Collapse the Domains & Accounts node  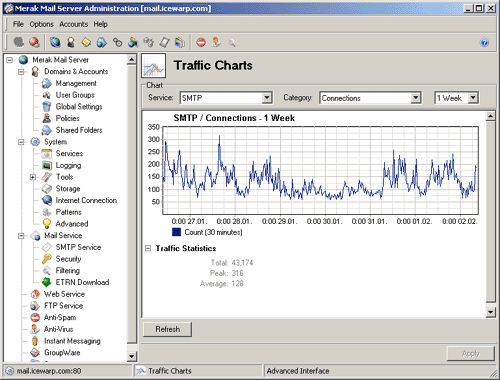[21, 72]
